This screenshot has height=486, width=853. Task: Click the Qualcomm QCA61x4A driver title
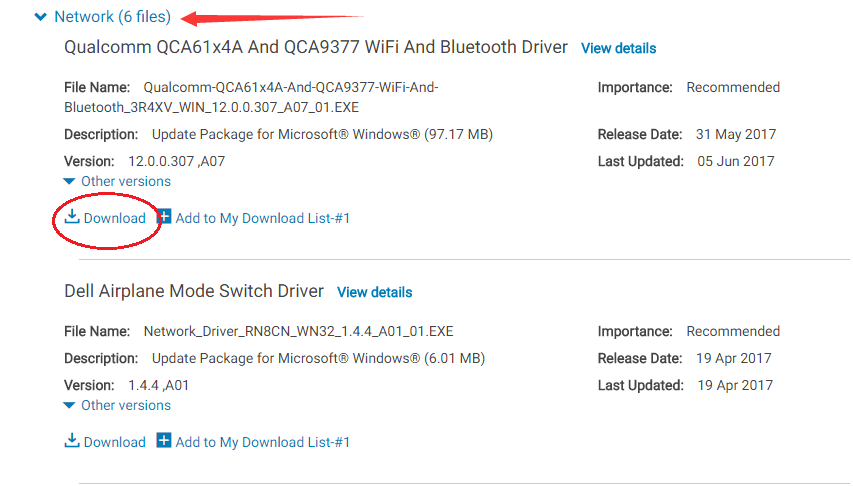click(x=316, y=47)
